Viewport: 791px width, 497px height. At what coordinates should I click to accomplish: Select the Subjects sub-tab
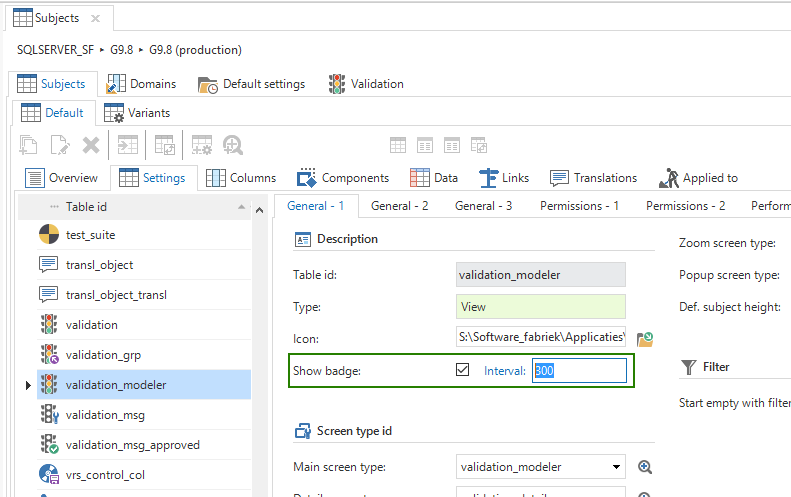51,84
